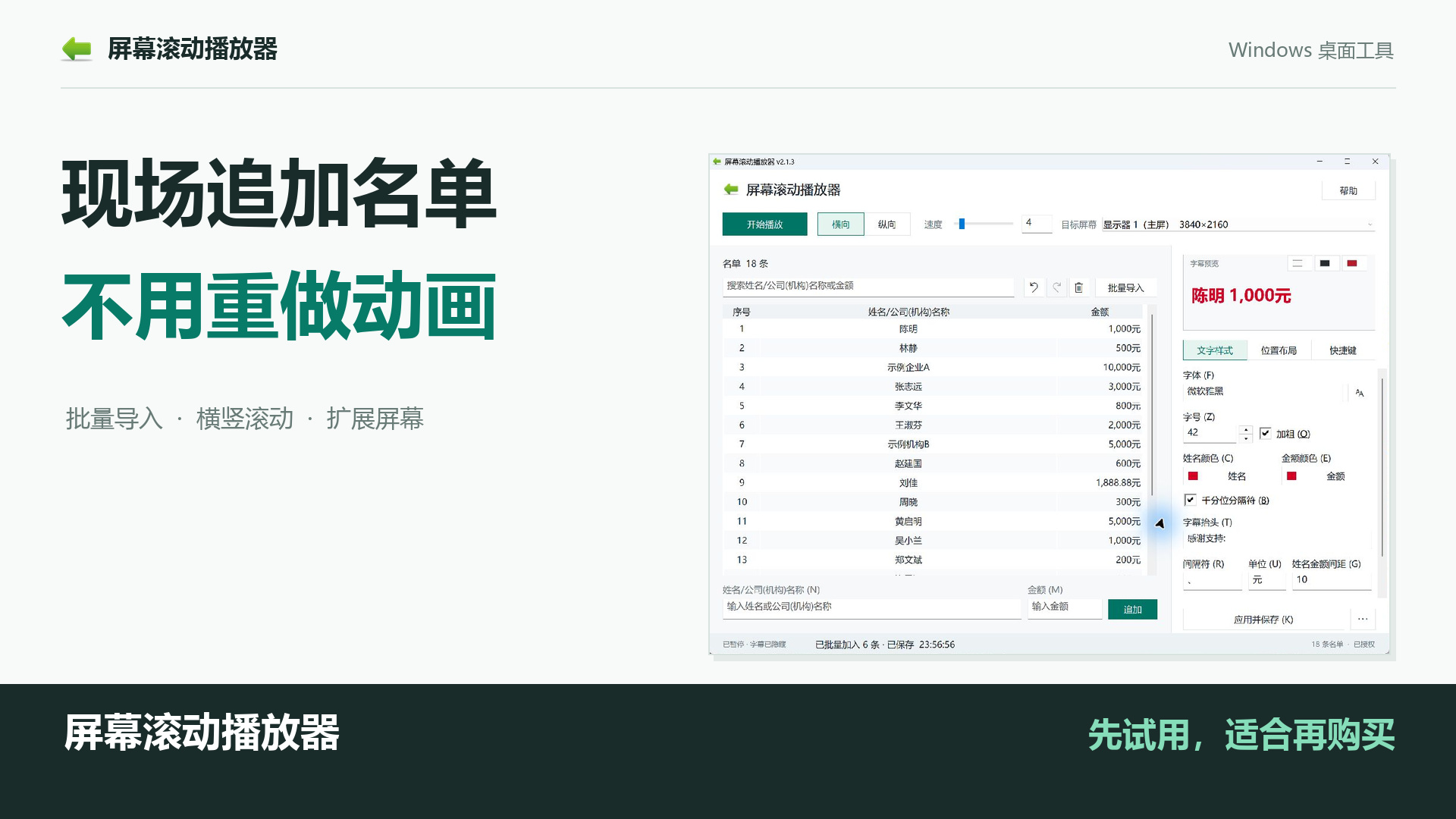The image size is (1456, 819).
Task: Select 横向 scroll direction
Action: 840,224
